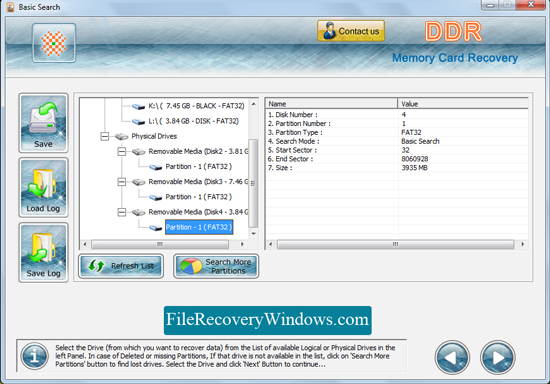Select Removable Media Disk2 entry
The image size is (550, 384).
[198, 151]
